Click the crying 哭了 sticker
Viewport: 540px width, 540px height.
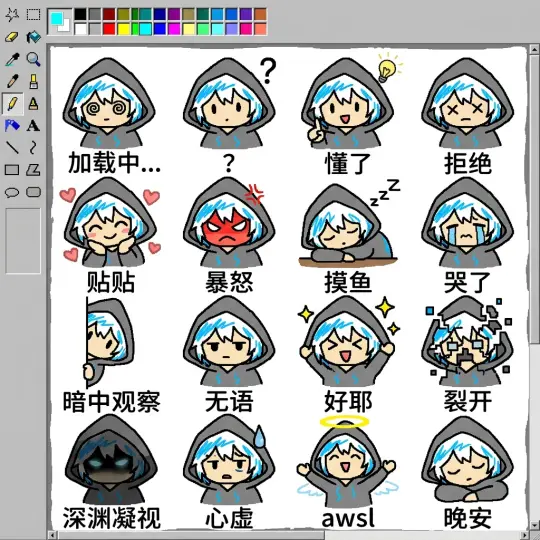467,223
